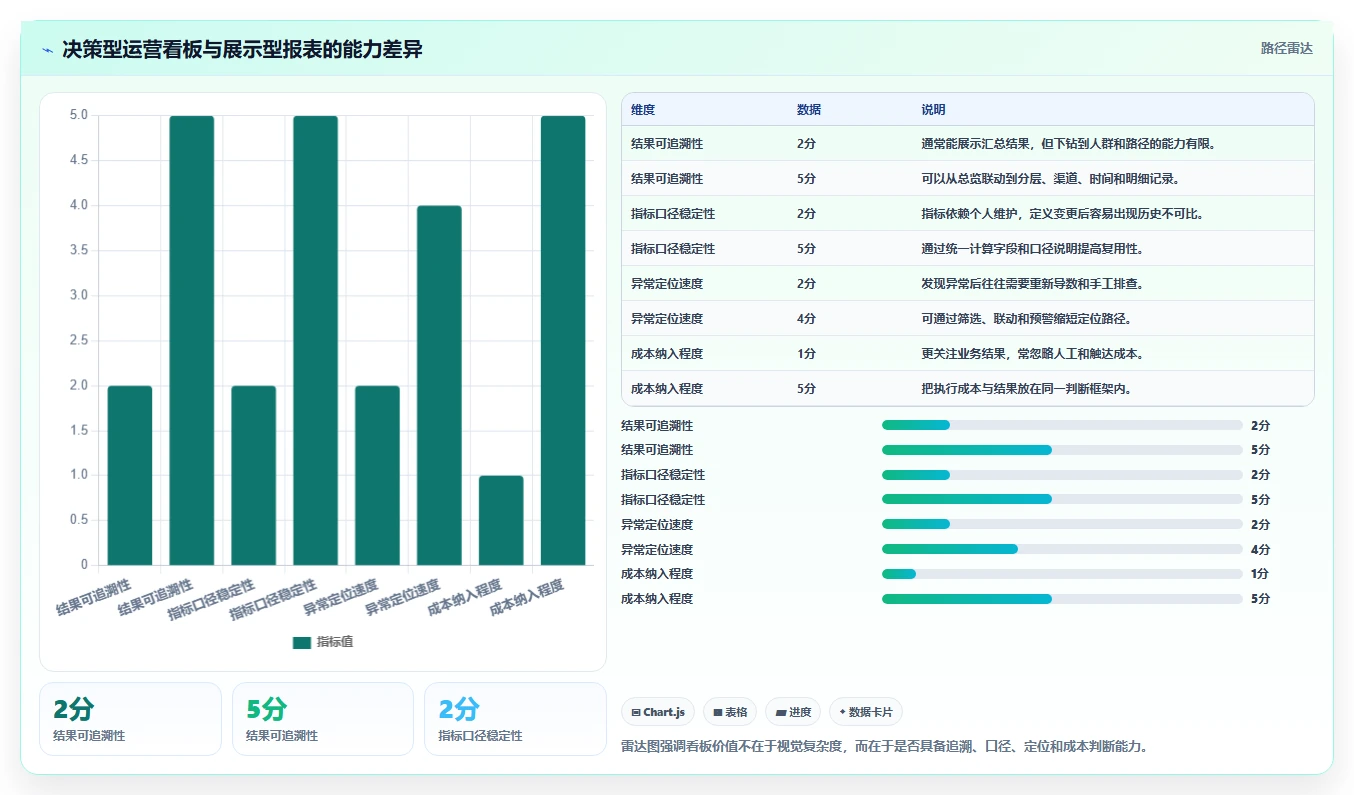Click the 结果可追溯性 chart bar at value 2
Viewport: 1354px width, 795px height.
click(130, 475)
